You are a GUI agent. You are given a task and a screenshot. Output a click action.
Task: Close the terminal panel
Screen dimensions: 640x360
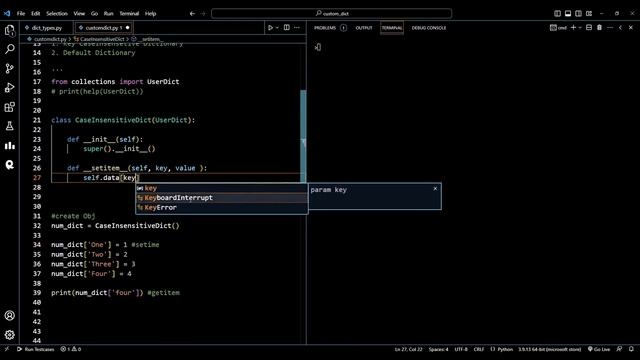(x=631, y=28)
